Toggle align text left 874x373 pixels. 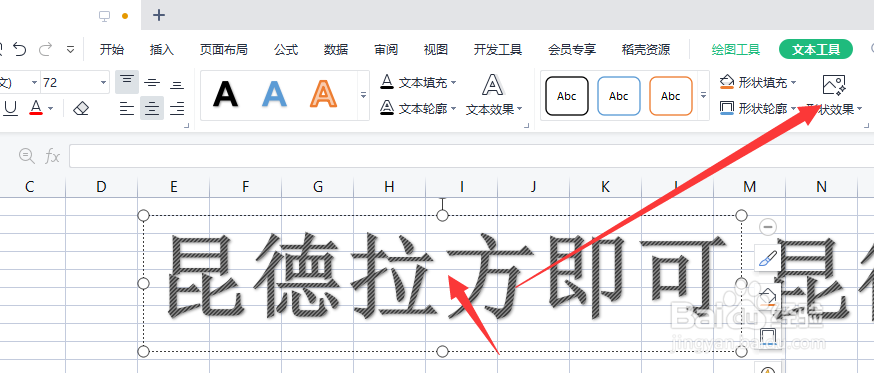point(127,108)
